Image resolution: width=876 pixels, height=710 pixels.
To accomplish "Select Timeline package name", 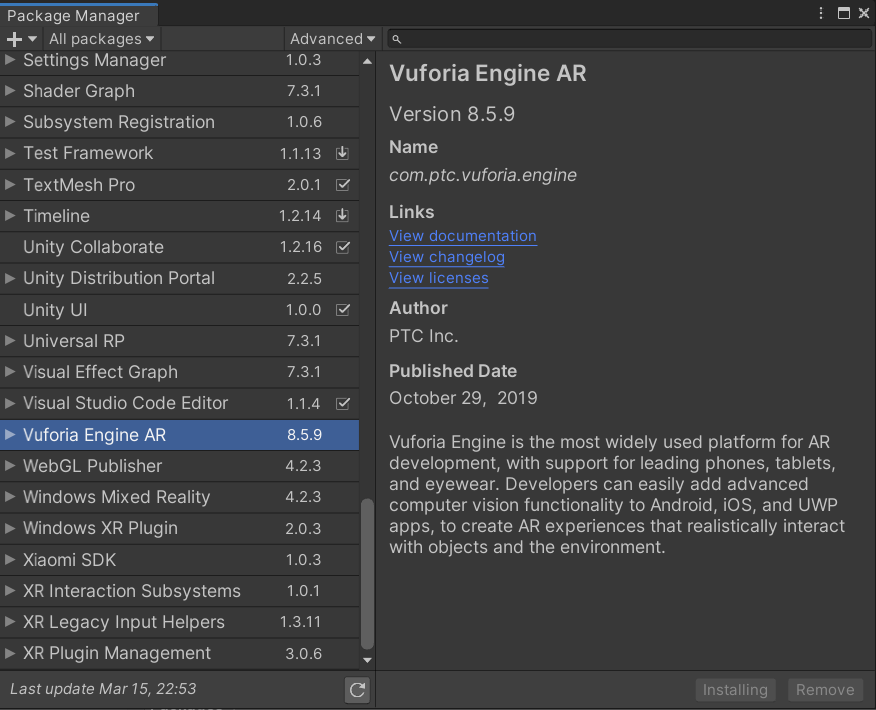I will click(56, 216).
